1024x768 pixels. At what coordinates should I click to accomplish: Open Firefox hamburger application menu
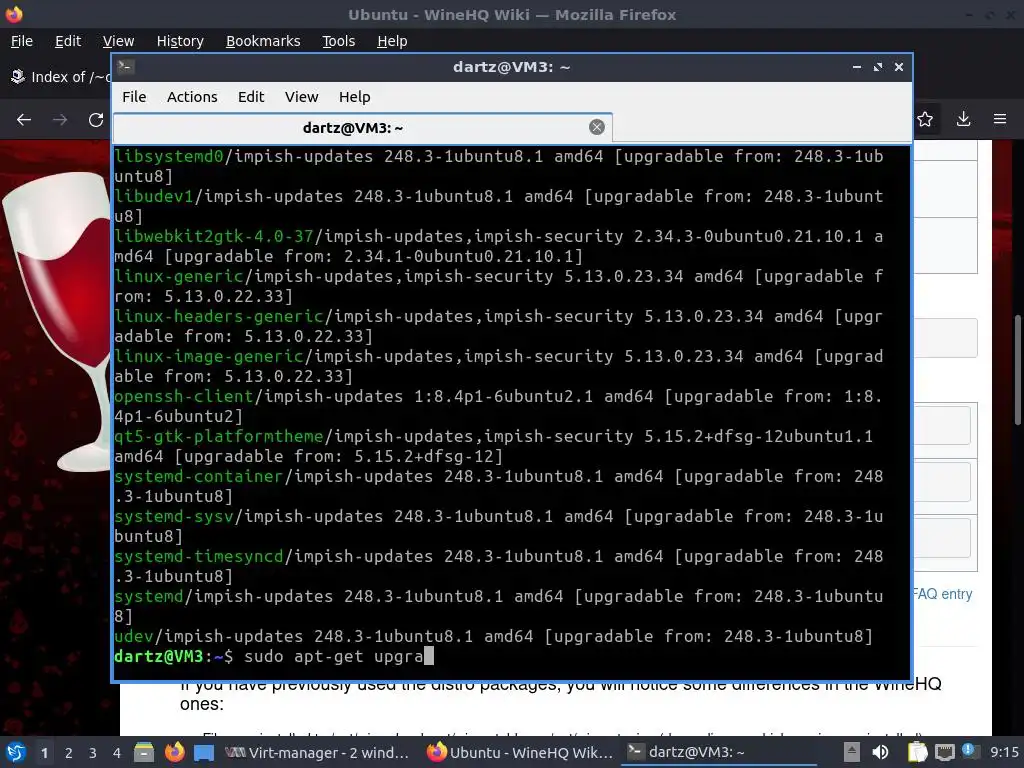[1000, 119]
